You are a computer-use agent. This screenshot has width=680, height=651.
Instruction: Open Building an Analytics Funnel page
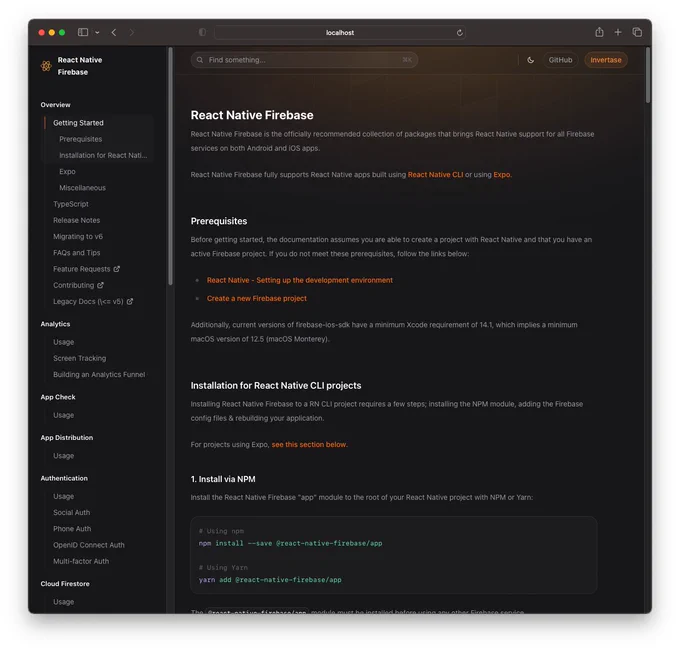(x=99, y=375)
